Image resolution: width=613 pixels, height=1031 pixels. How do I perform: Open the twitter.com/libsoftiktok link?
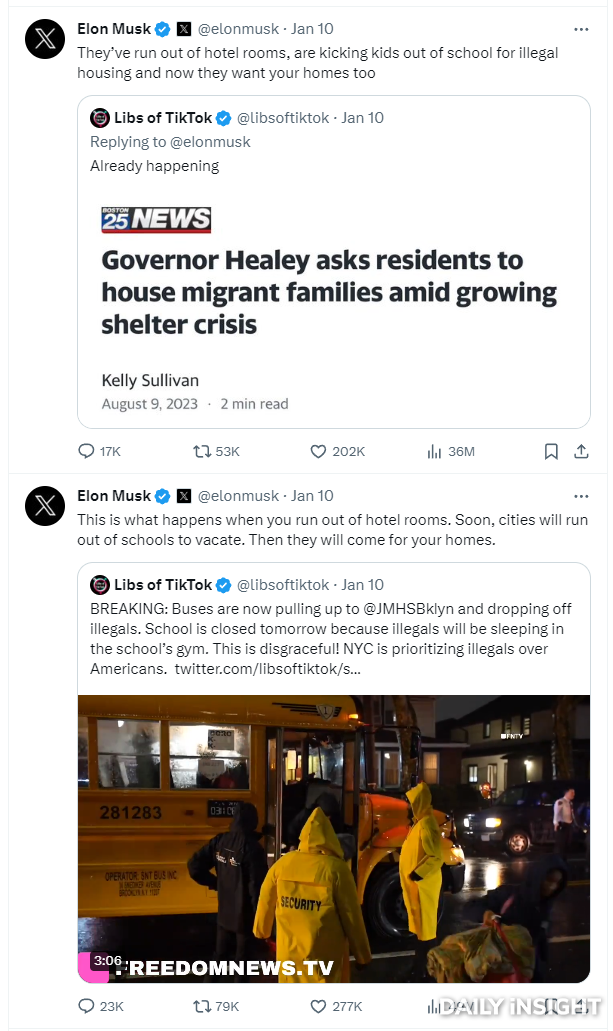point(267,669)
